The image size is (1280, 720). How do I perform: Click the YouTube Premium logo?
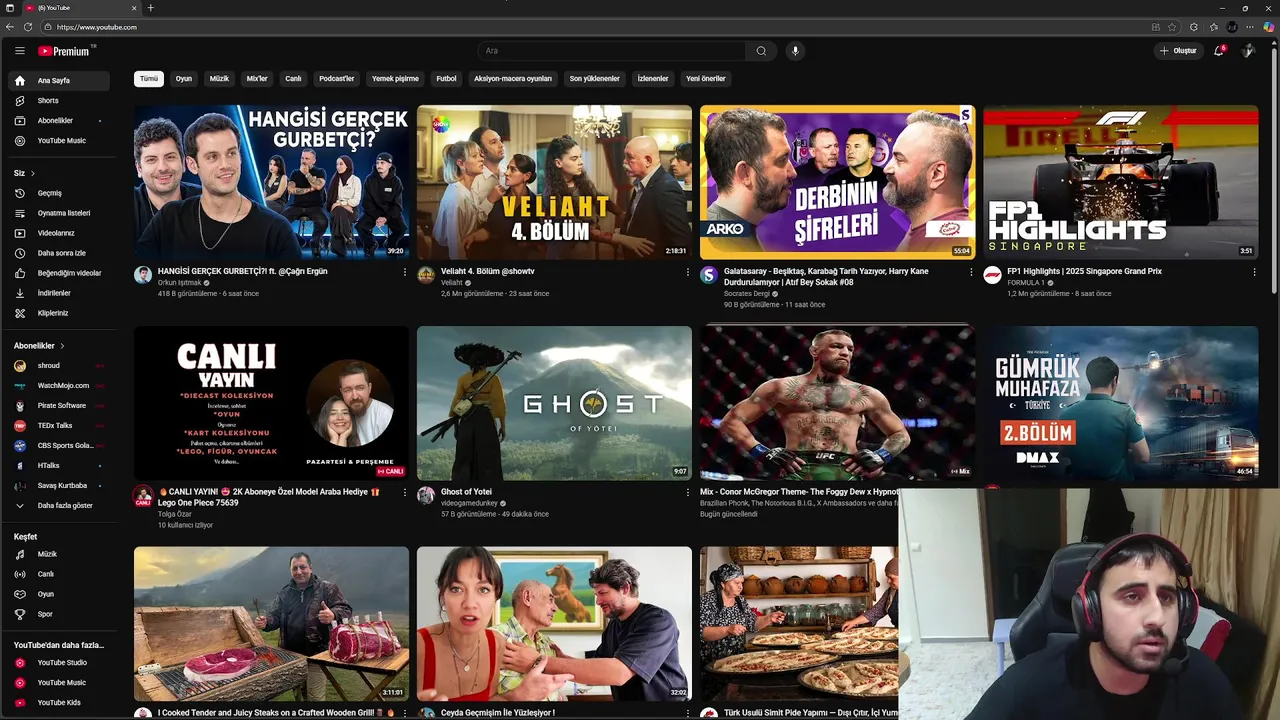[x=66, y=51]
